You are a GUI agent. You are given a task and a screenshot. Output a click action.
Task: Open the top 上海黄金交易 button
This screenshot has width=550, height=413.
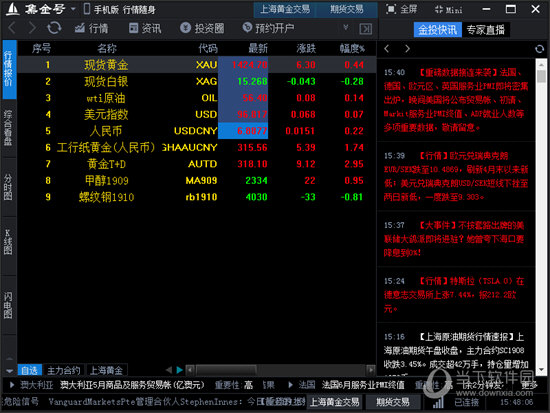285,9
